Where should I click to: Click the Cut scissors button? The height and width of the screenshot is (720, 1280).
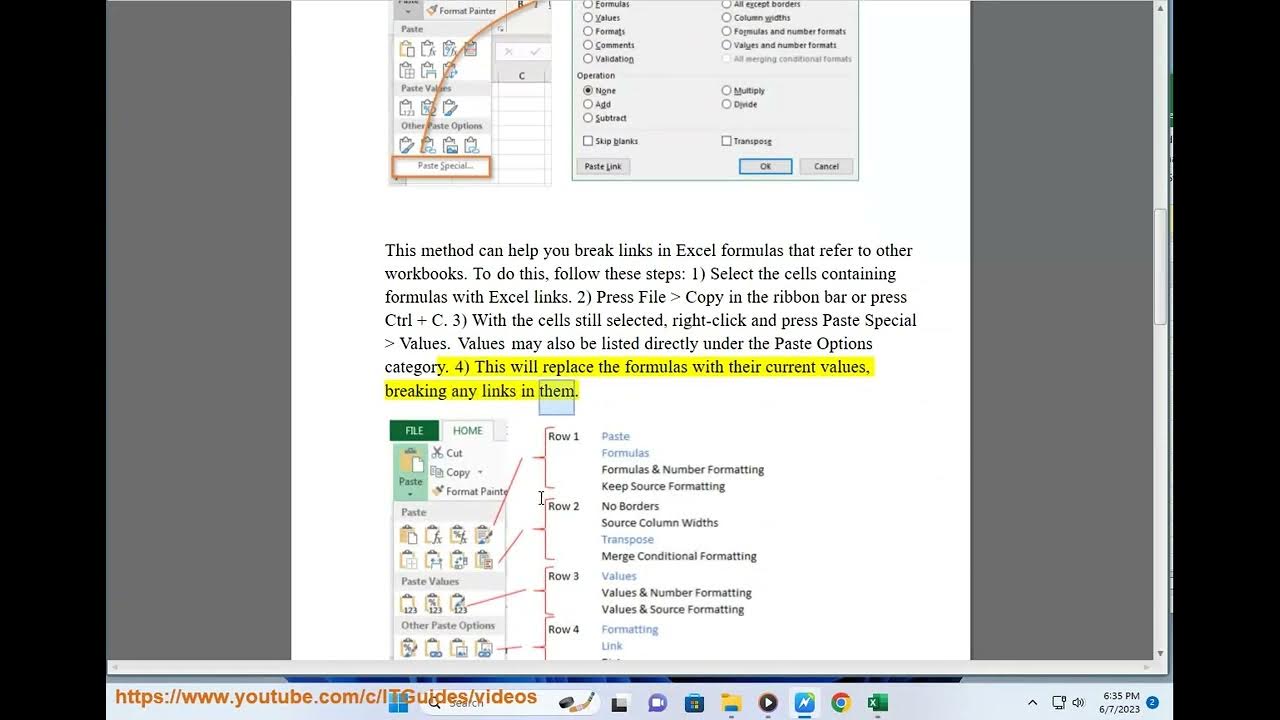point(447,453)
